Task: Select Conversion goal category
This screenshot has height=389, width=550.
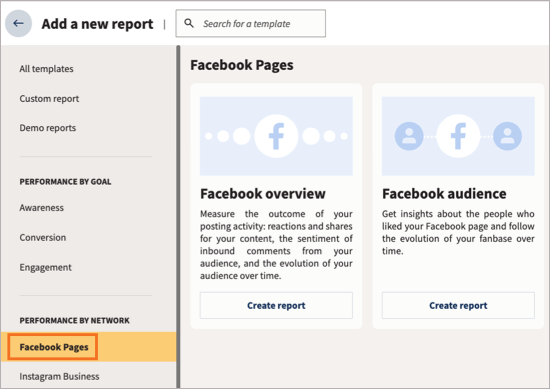Action: 42,237
